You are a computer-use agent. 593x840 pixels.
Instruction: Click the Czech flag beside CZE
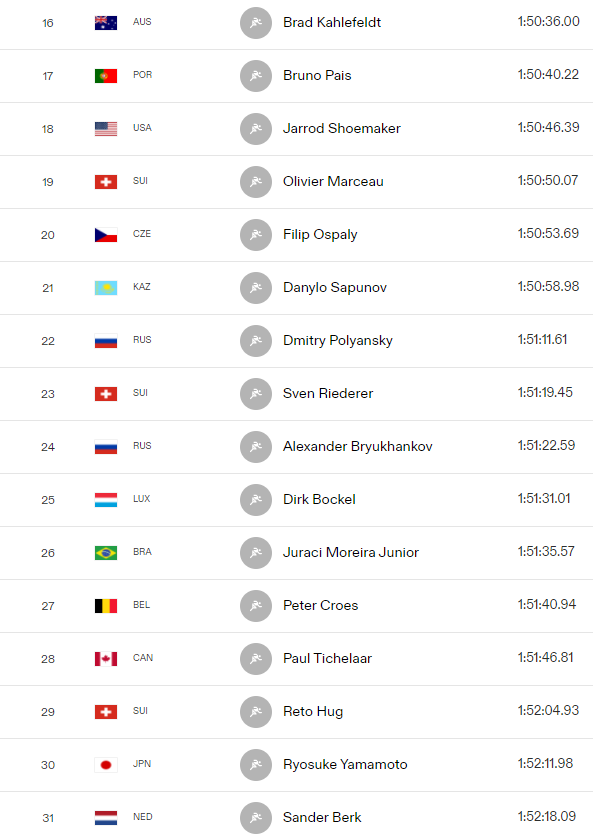(x=106, y=235)
